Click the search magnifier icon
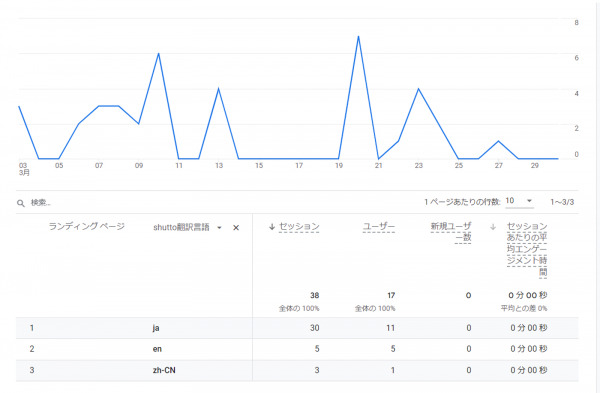The image size is (600, 393). click(x=21, y=203)
